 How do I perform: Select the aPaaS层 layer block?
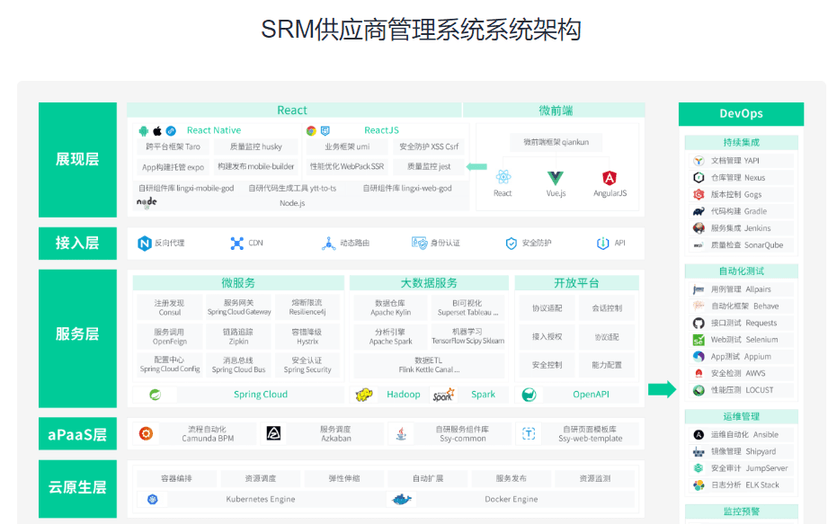78,434
